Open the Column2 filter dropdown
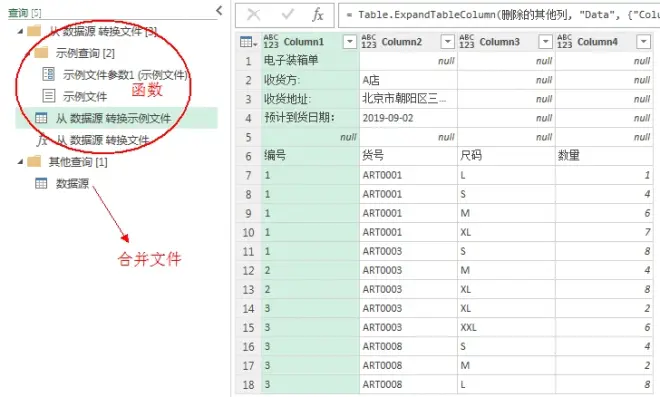660x397 pixels. click(x=447, y=42)
